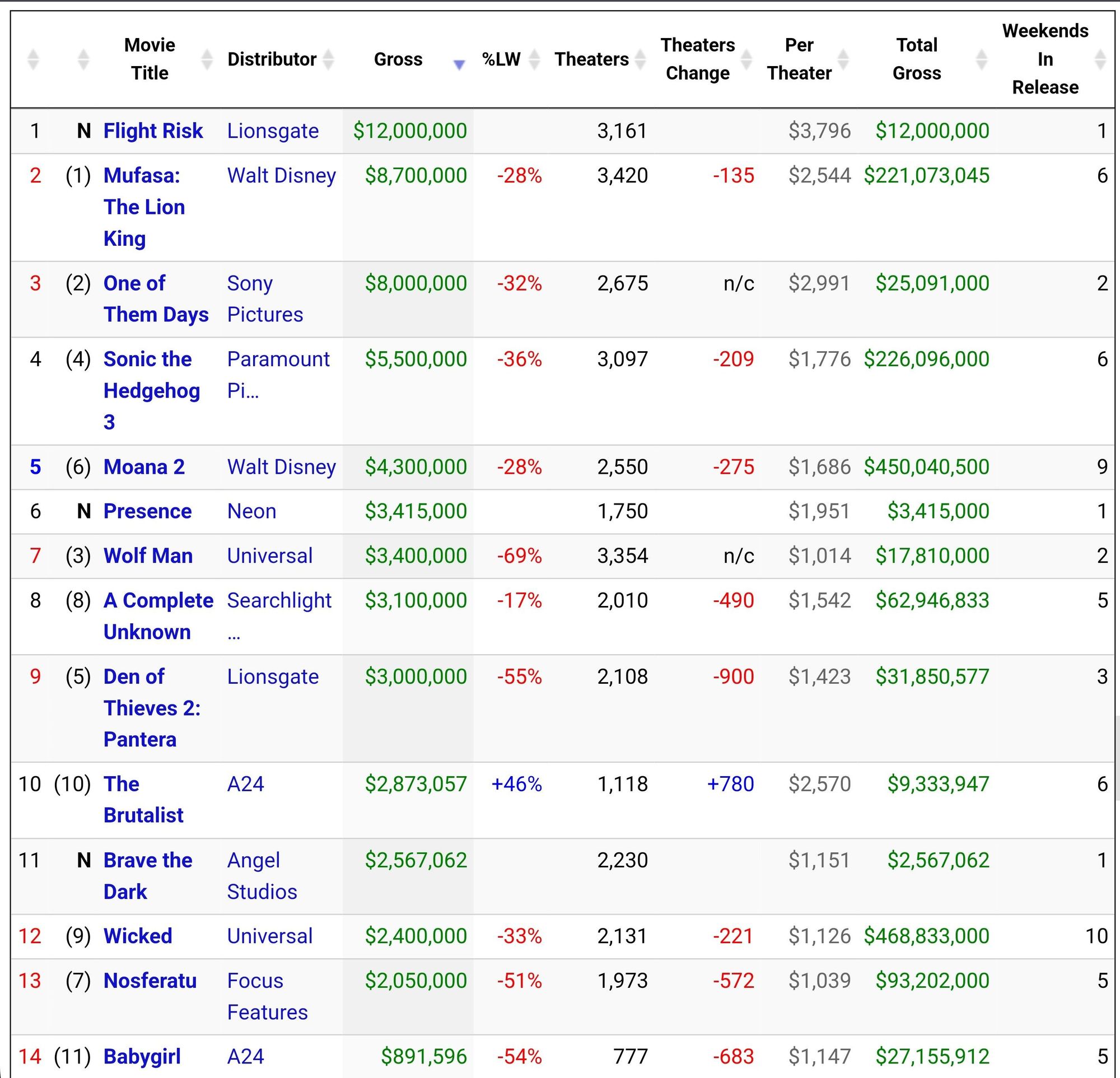
Task: Click the Movie Title sort arrows
Action: click(207, 59)
